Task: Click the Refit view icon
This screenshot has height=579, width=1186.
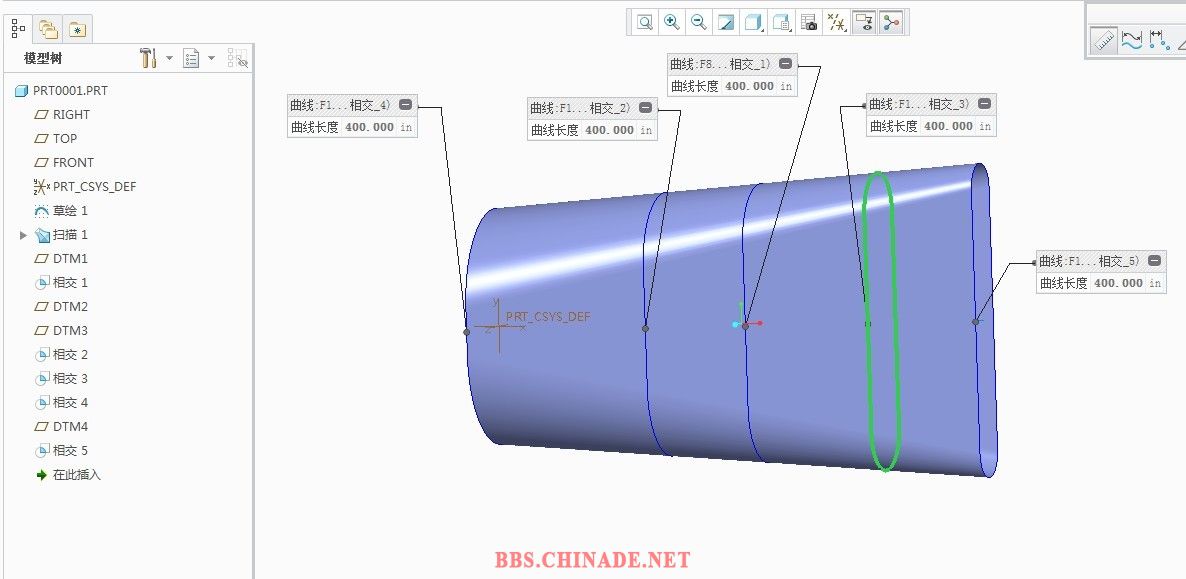Action: point(645,22)
